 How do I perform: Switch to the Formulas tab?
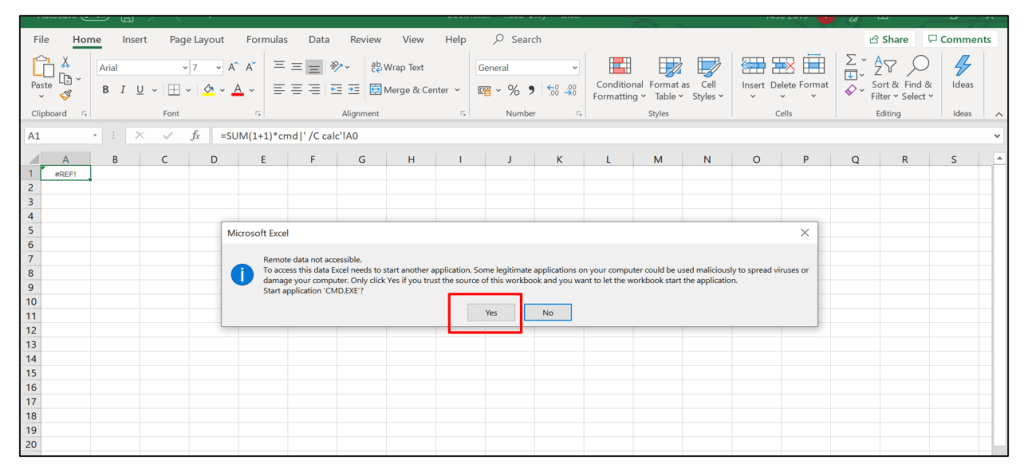point(266,39)
